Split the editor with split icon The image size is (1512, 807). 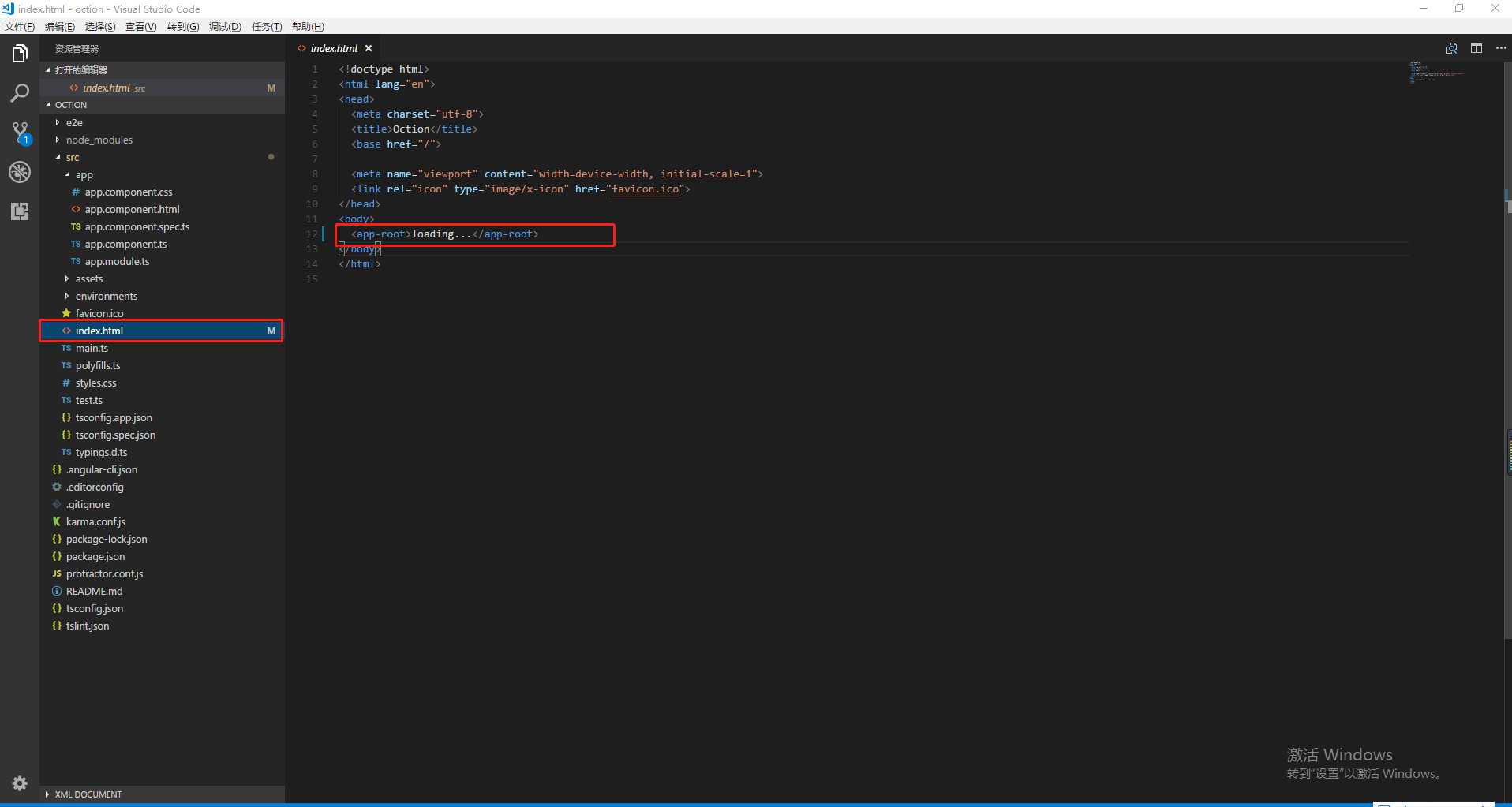click(1476, 48)
